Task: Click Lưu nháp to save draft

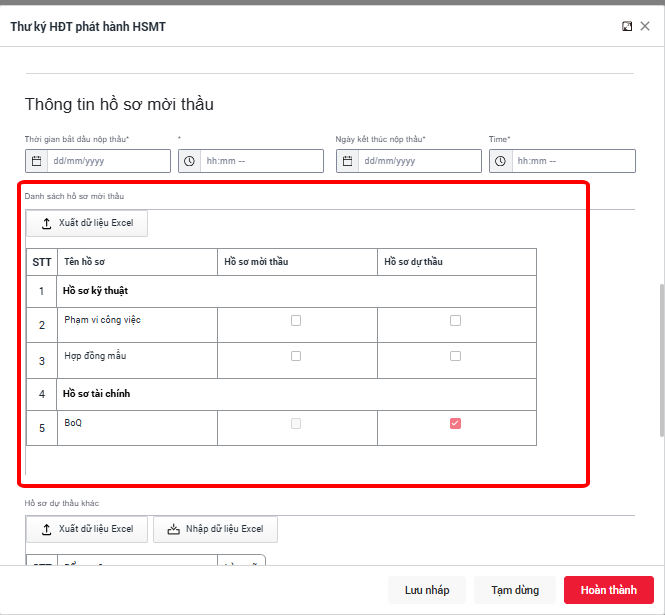Action: click(x=427, y=590)
